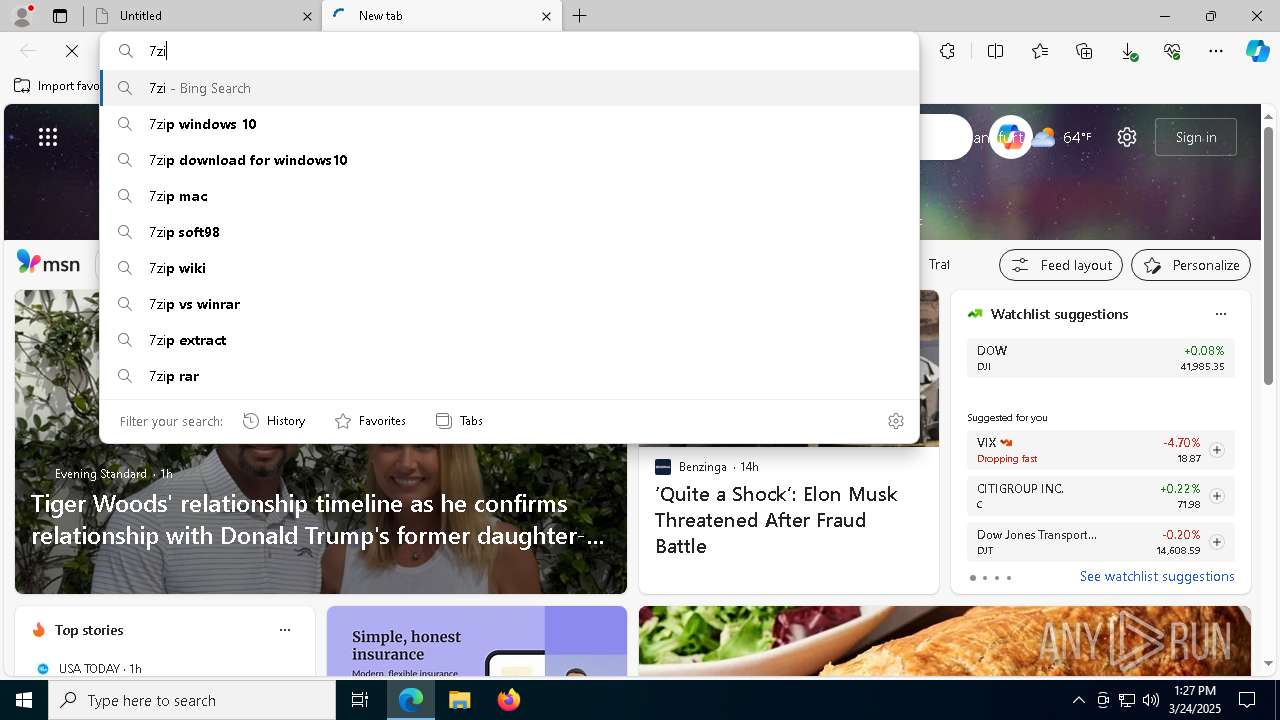Filter search by Favorites
Viewport: 1280px width, 720px height.
[x=370, y=421]
